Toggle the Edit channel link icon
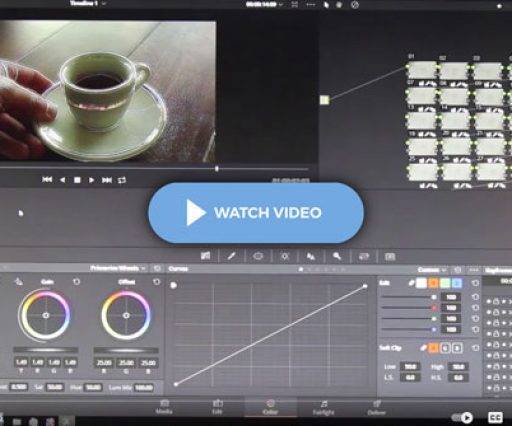This screenshot has height=426, width=512. tap(412, 283)
